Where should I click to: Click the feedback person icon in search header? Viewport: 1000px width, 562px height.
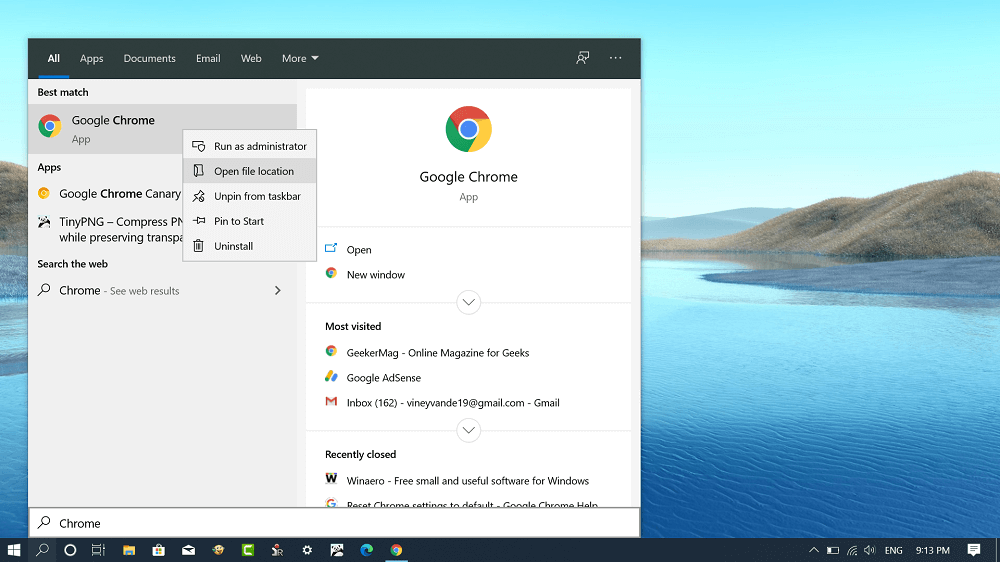click(582, 58)
